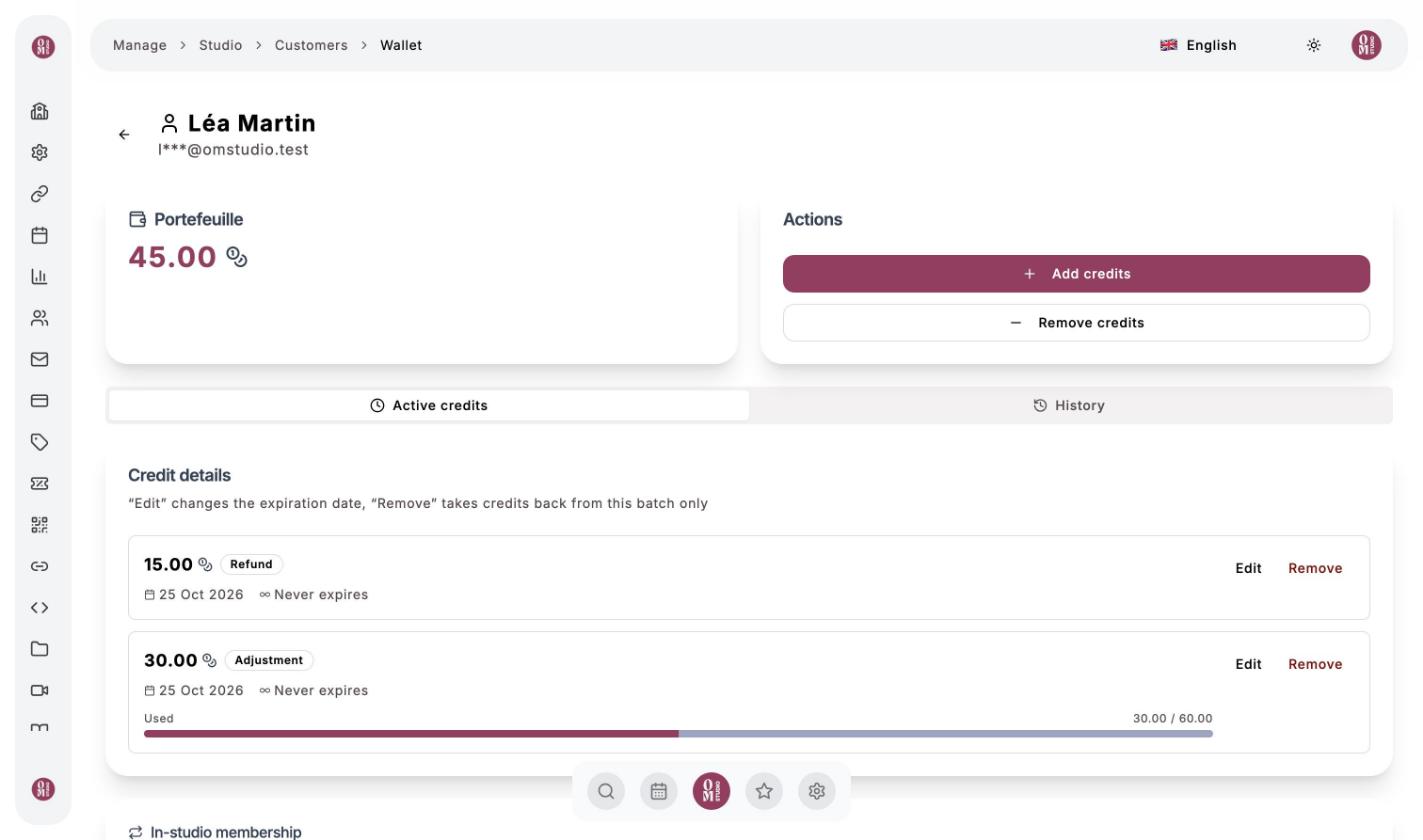Go to Studio in the breadcrumb
This screenshot has height=840, width=1423.
coord(220,45)
